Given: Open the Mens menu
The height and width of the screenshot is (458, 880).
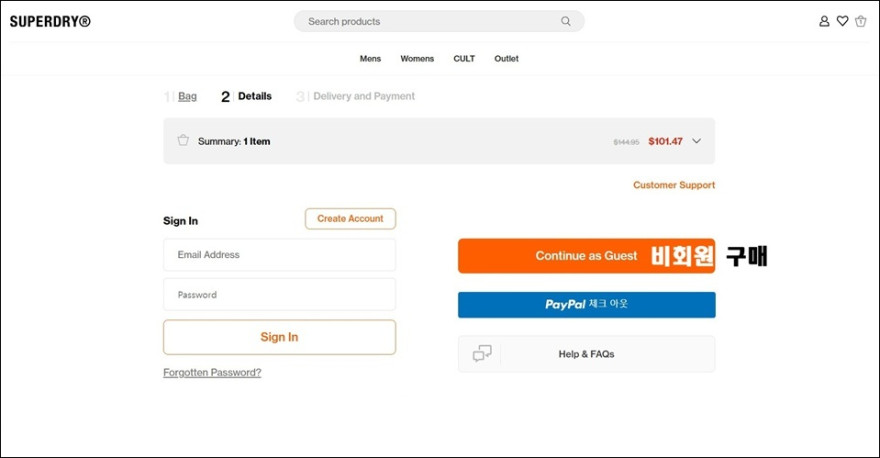Looking at the screenshot, I should tap(370, 58).
